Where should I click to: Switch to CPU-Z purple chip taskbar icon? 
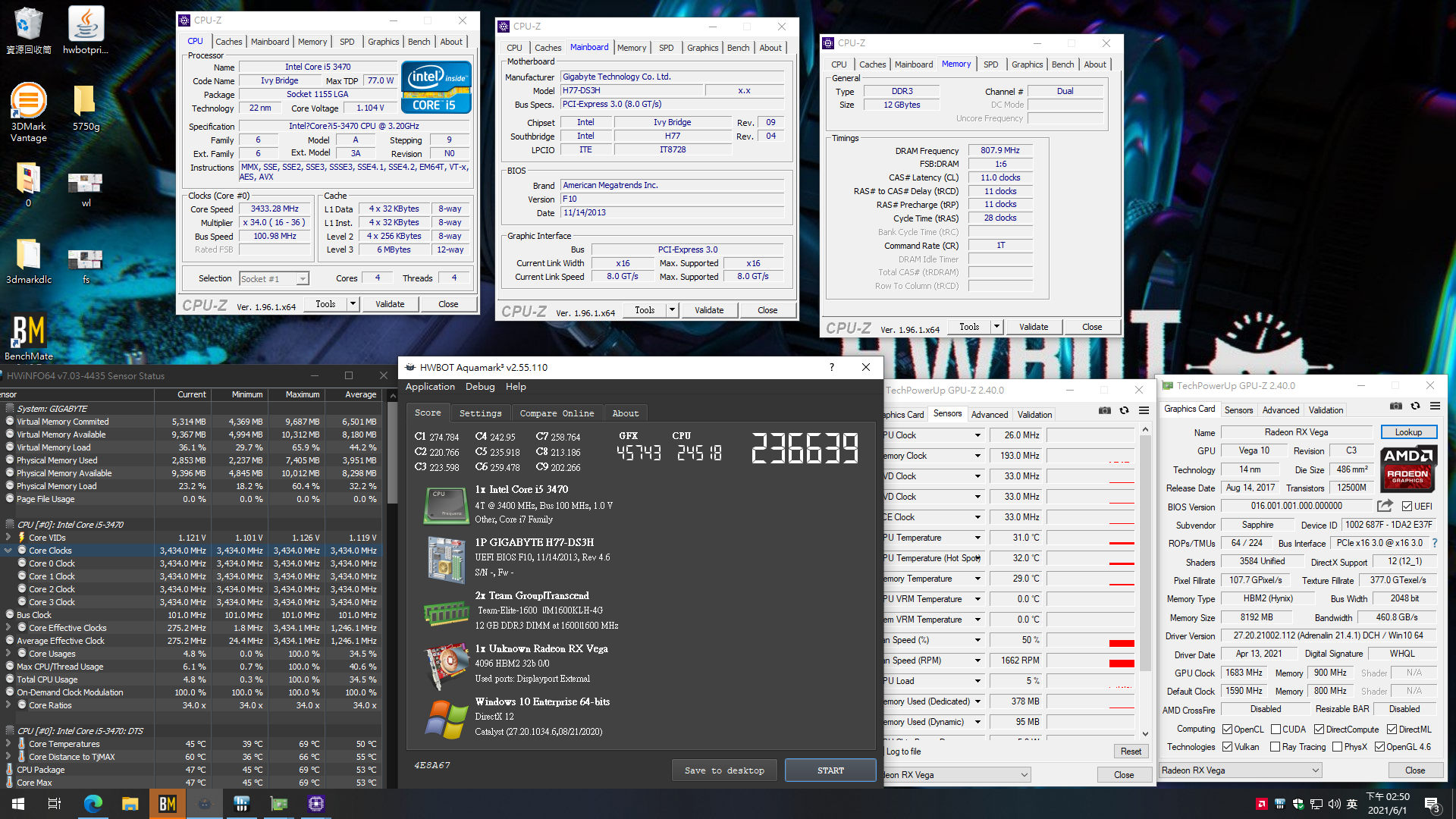[316, 804]
